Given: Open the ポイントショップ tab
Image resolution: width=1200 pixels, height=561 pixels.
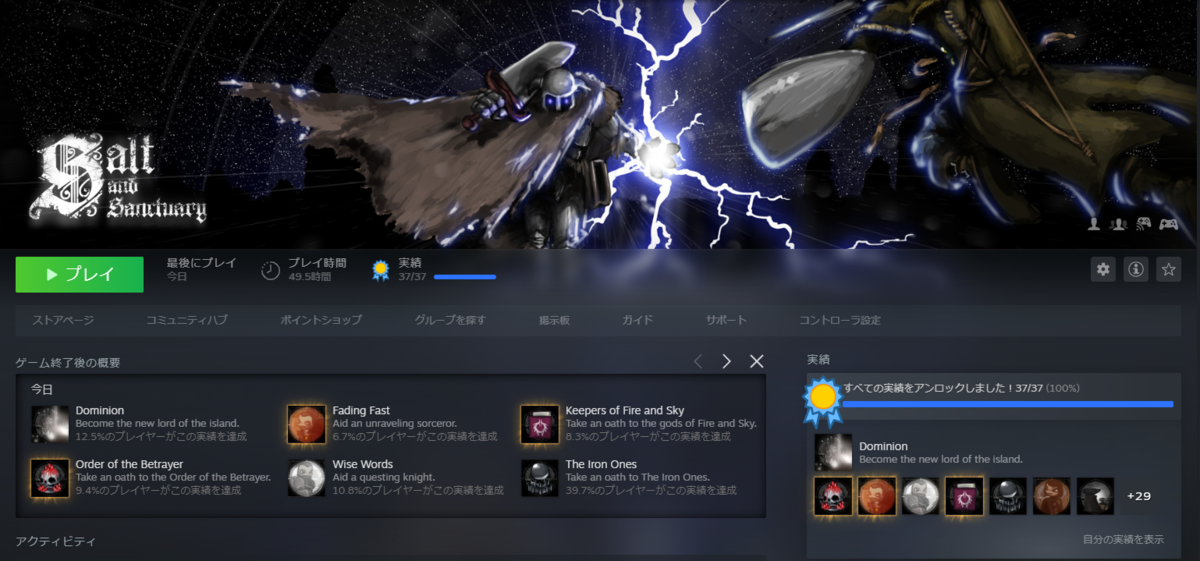Looking at the screenshot, I should 321,320.
